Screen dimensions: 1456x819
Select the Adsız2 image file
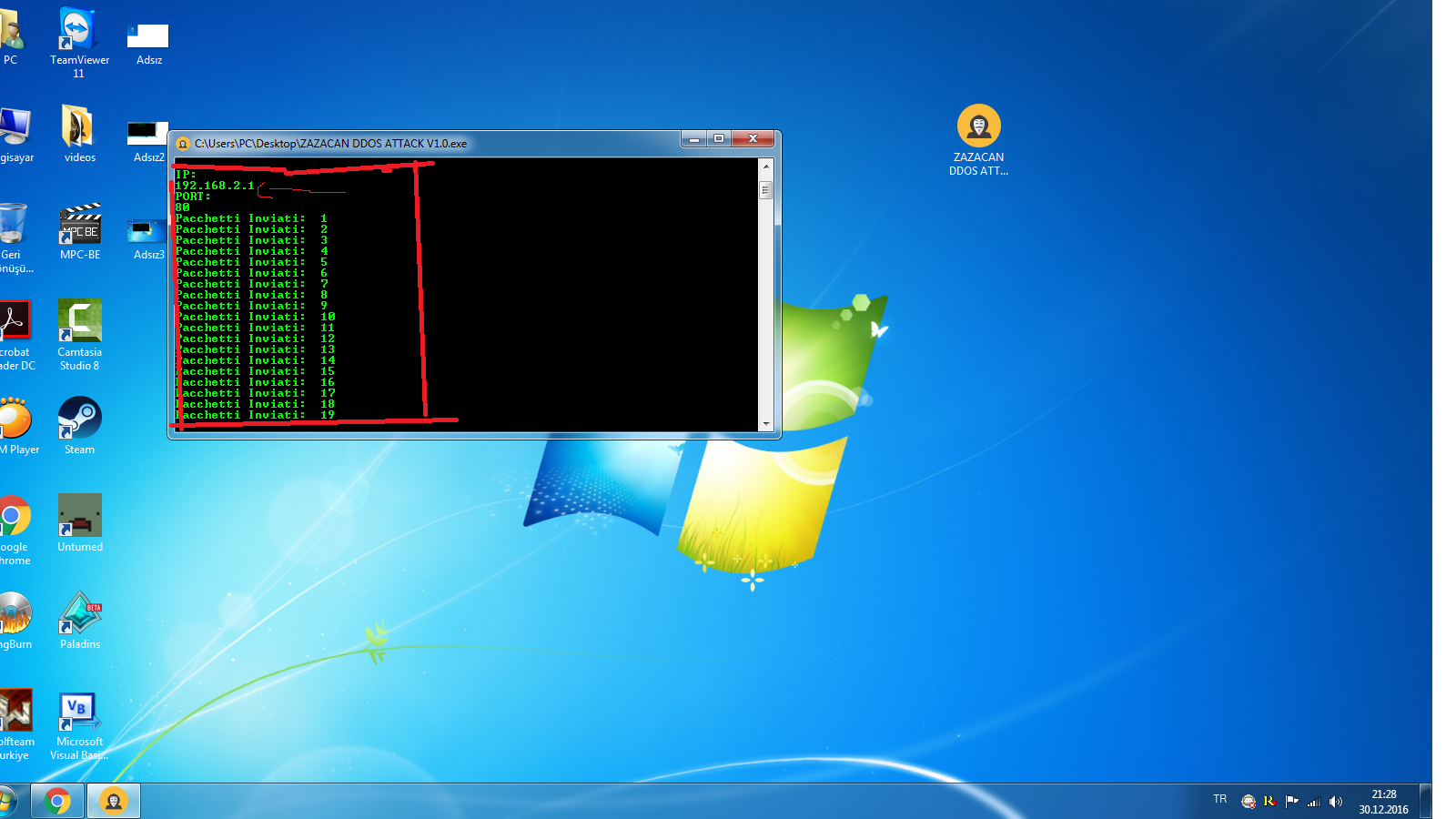pyautogui.click(x=148, y=141)
